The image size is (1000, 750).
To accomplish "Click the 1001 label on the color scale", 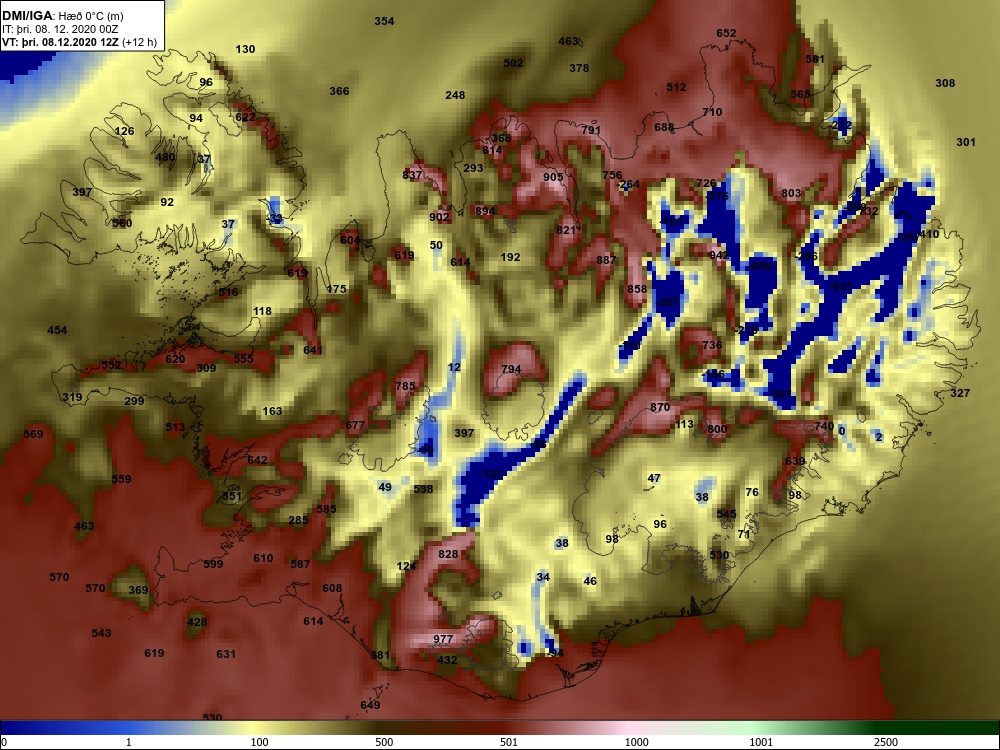I will click(x=761, y=742).
